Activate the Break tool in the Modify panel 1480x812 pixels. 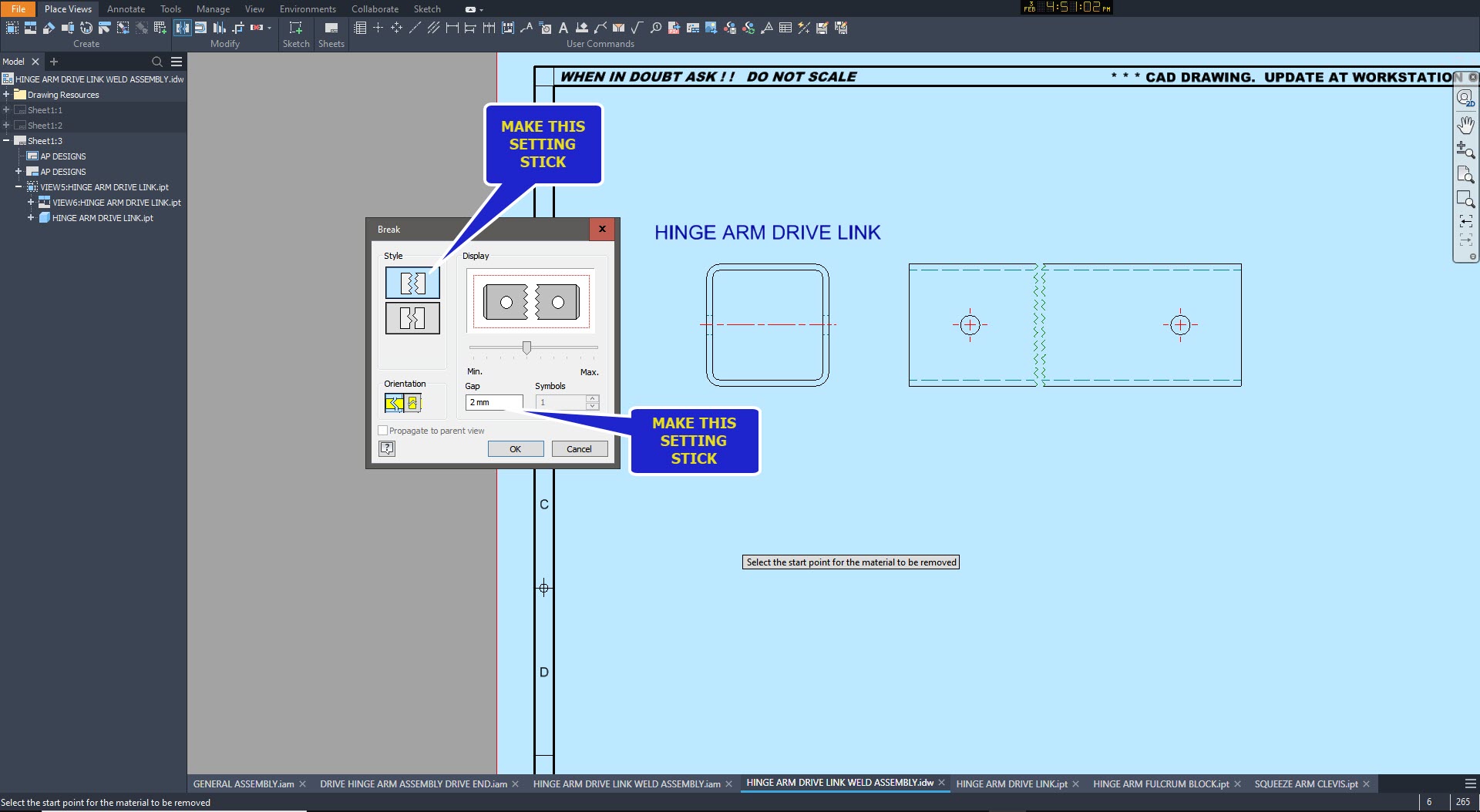pos(183,28)
